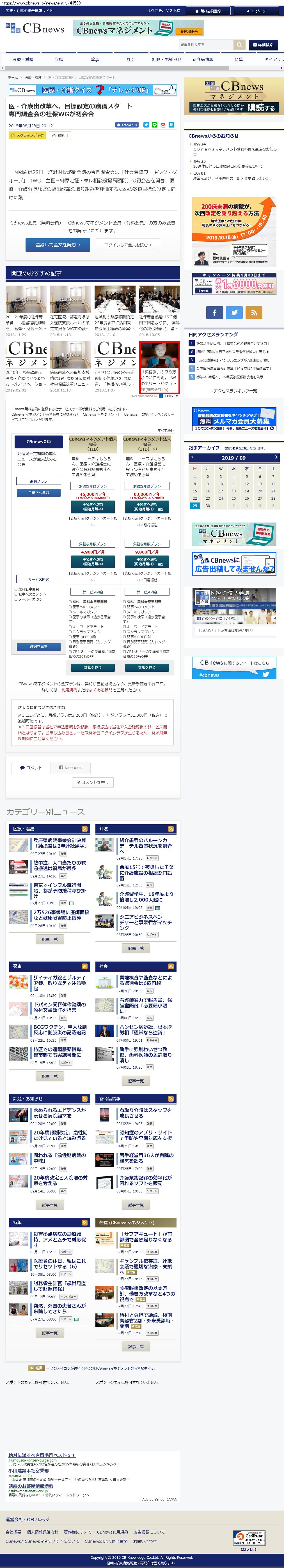Open the 薬事 navigation tab
The image size is (284, 1568).
(x=95, y=60)
